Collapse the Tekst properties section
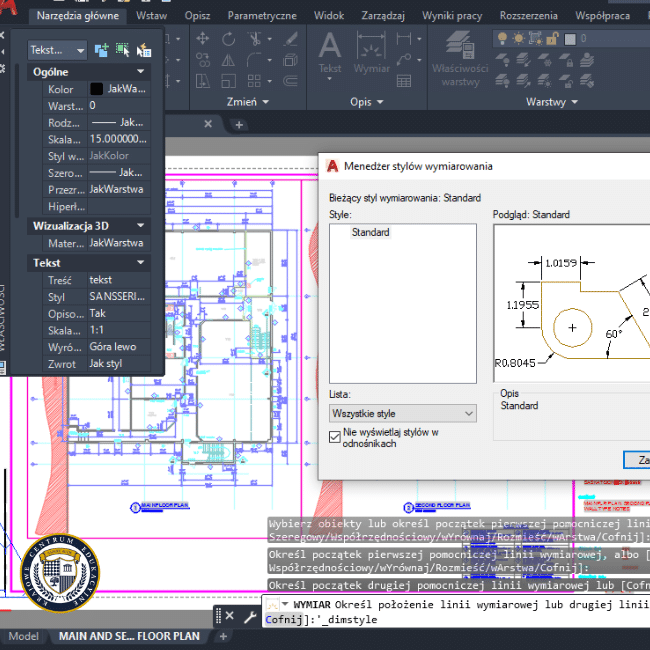Viewport: 650px width, 650px height. pos(141,262)
